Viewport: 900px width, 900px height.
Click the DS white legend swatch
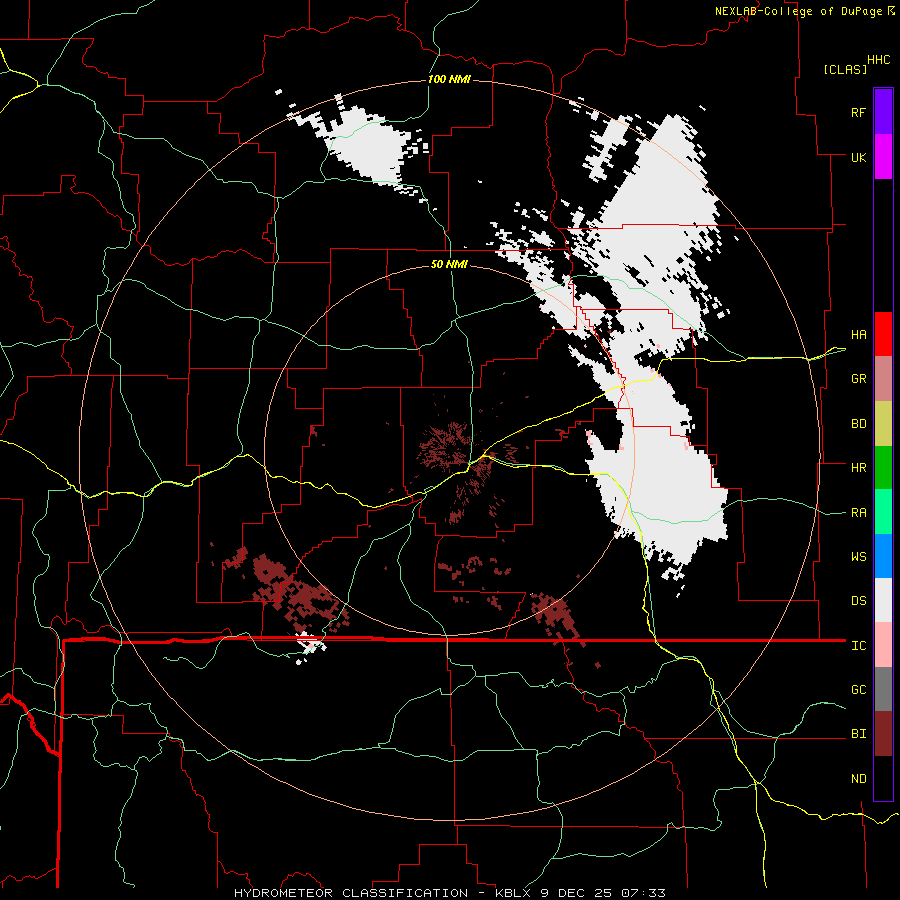point(883,600)
